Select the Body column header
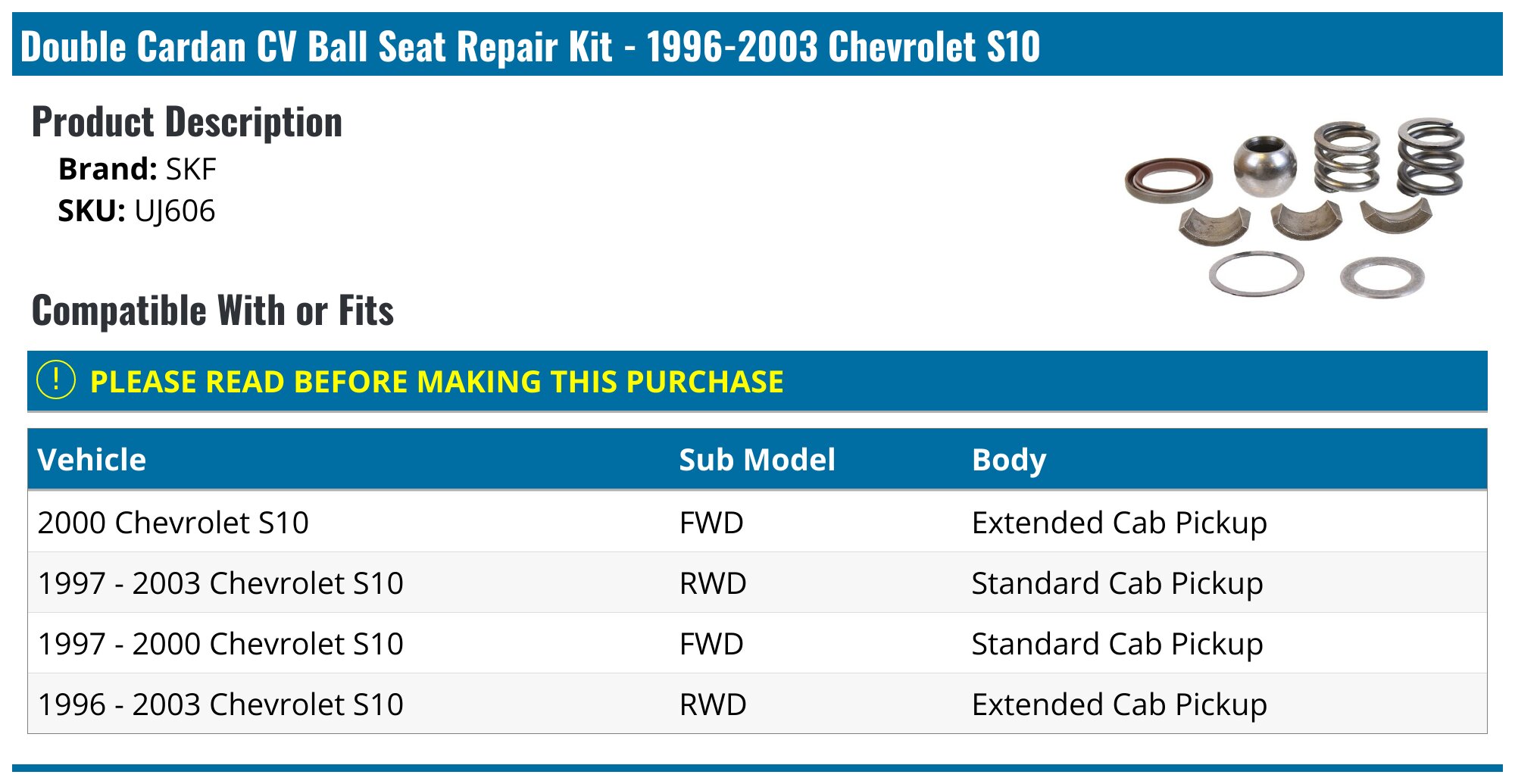 (x=1009, y=460)
